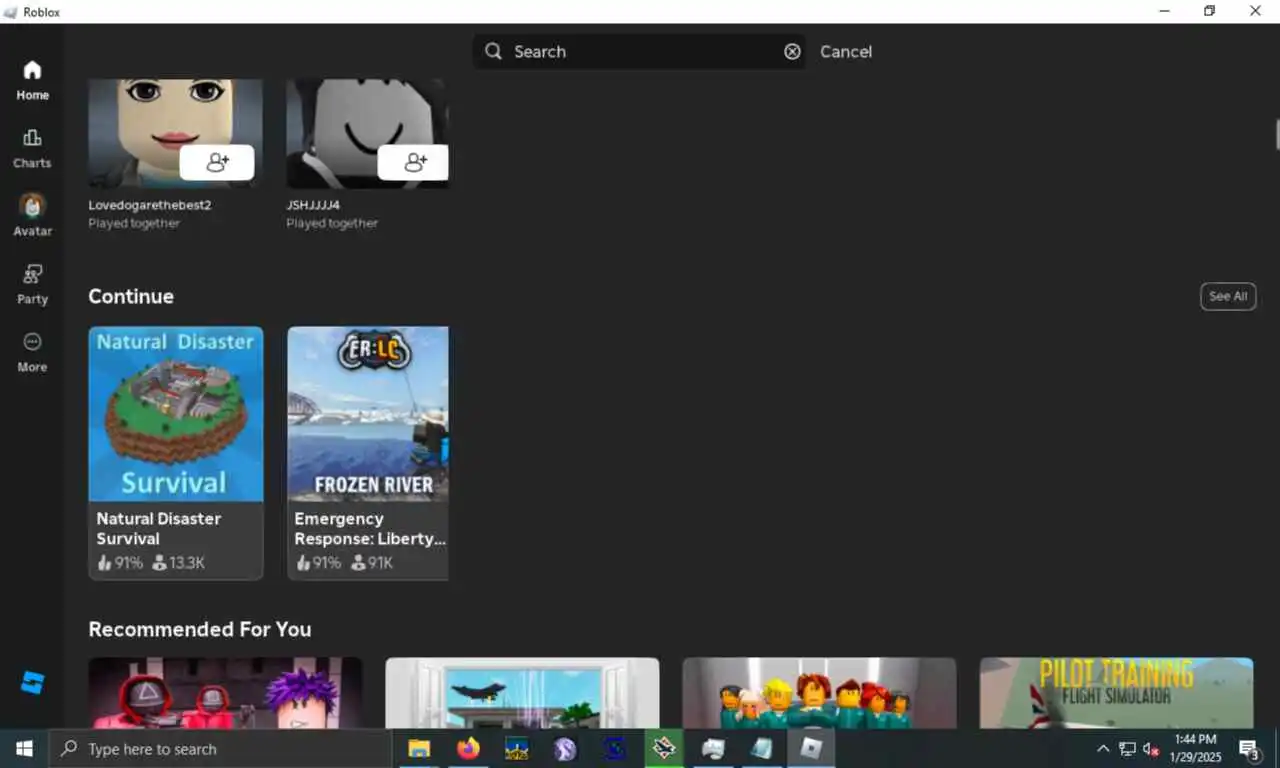This screenshot has height=768, width=1280.
Task: Open the clock showing 1:44 PM
Action: (x=1196, y=748)
